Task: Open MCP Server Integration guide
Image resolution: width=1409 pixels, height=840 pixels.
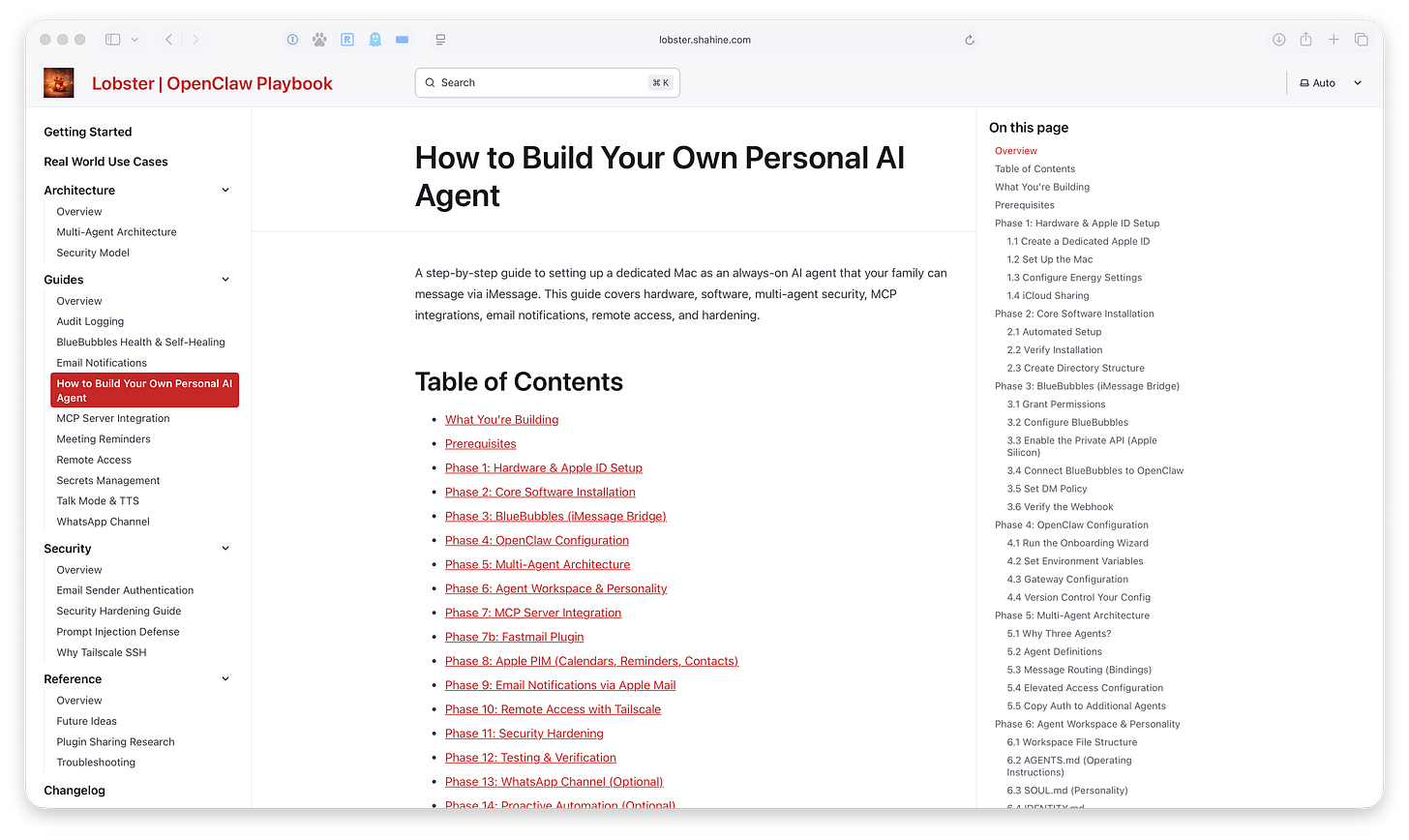Action: (x=113, y=418)
